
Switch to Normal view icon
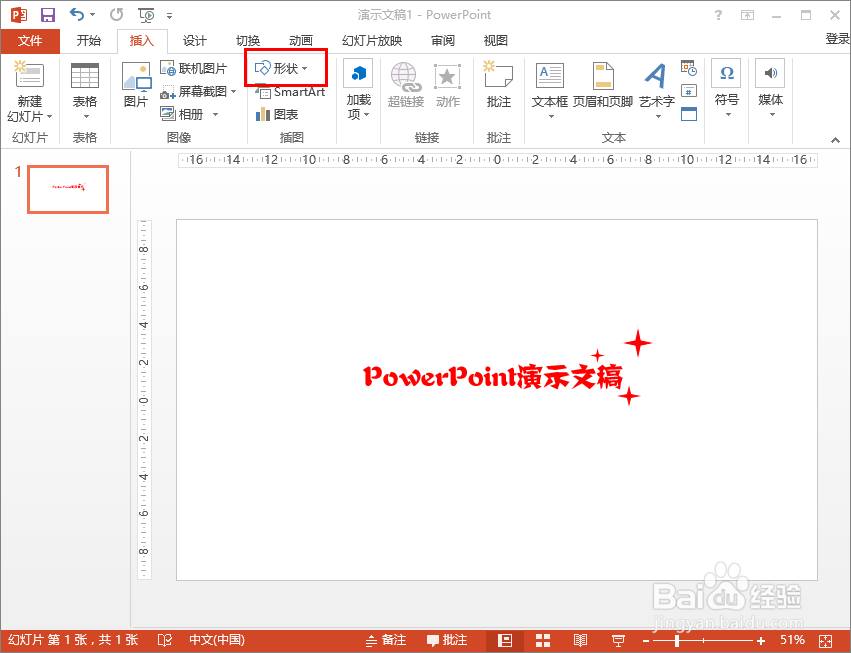tap(505, 641)
